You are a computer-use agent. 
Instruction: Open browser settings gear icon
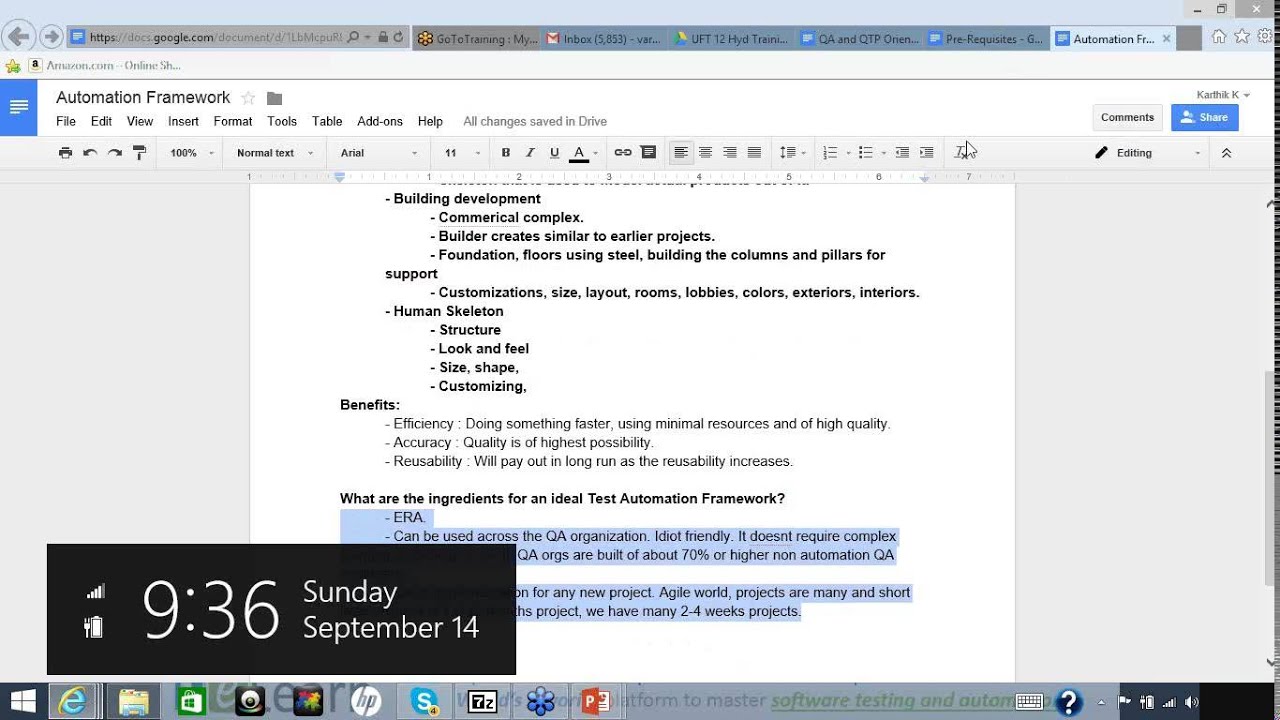click(1265, 37)
